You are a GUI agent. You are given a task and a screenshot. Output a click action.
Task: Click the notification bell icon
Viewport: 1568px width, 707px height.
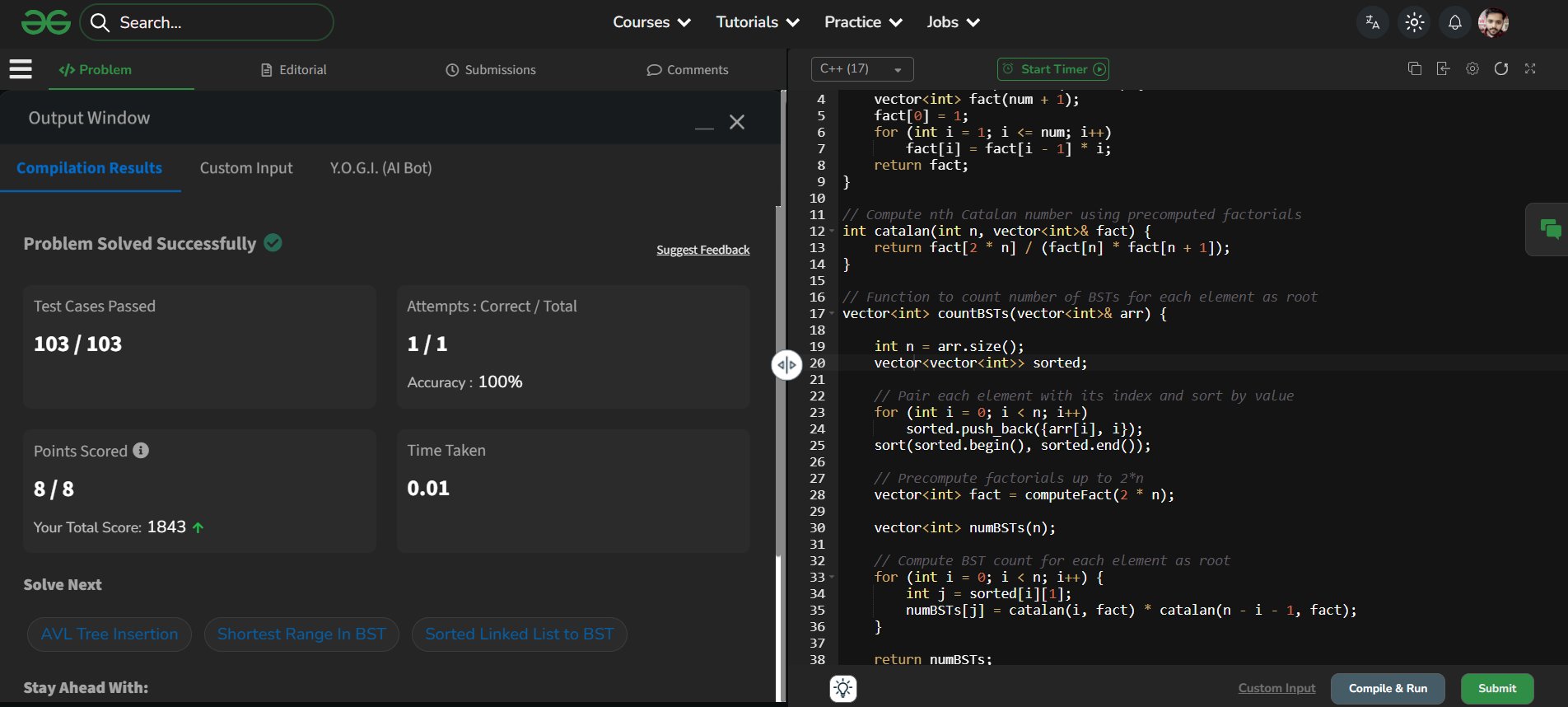[1454, 22]
